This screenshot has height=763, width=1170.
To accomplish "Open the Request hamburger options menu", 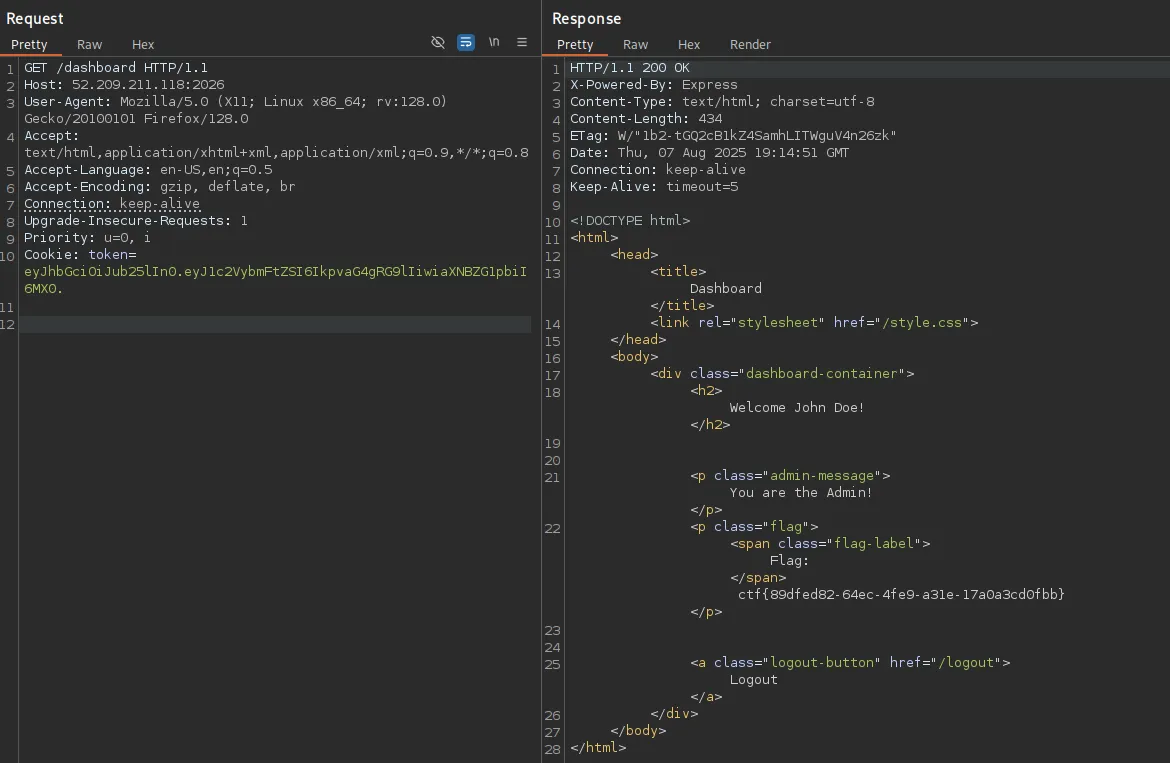I will click(x=522, y=42).
